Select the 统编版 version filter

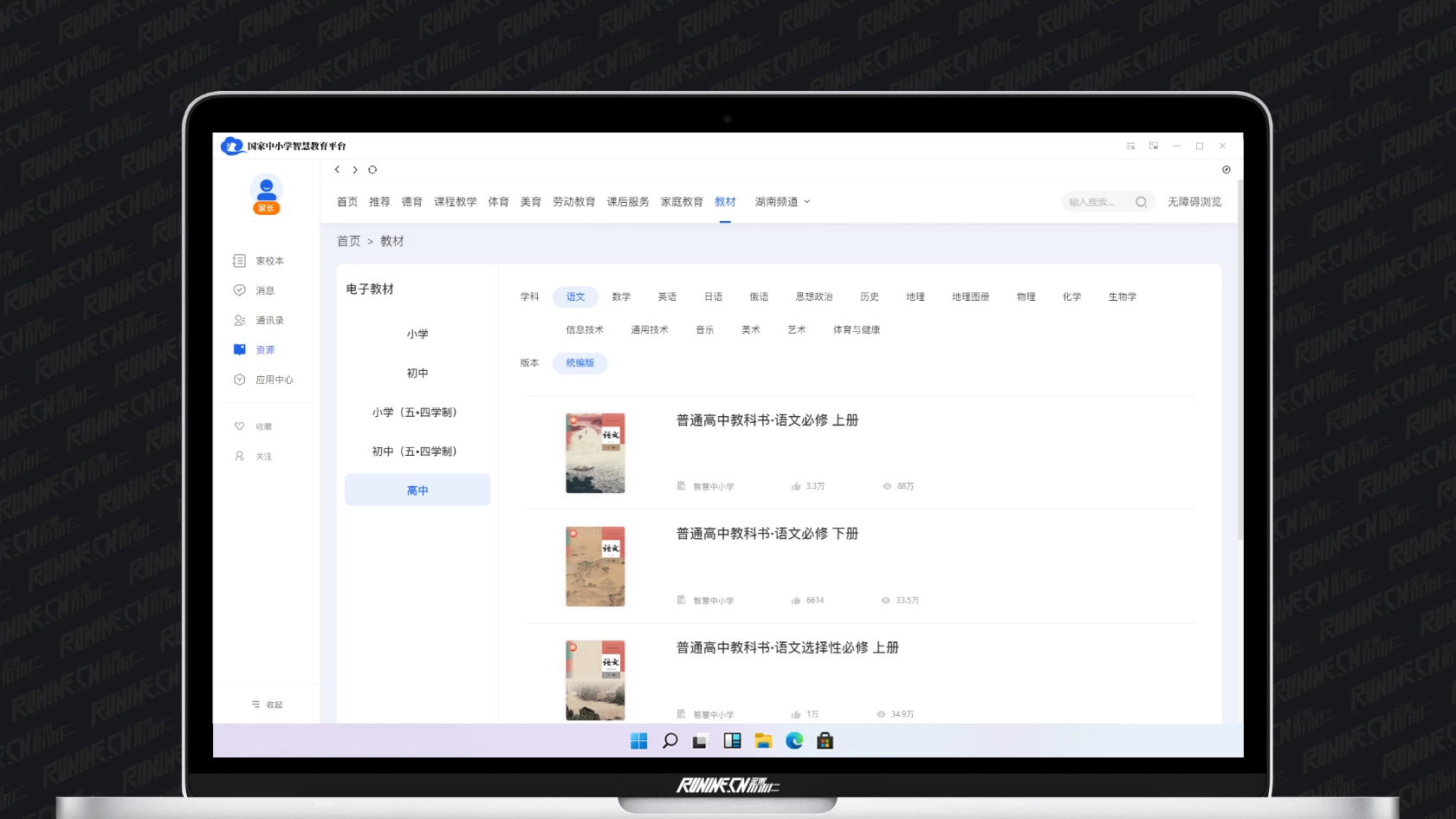pos(580,363)
